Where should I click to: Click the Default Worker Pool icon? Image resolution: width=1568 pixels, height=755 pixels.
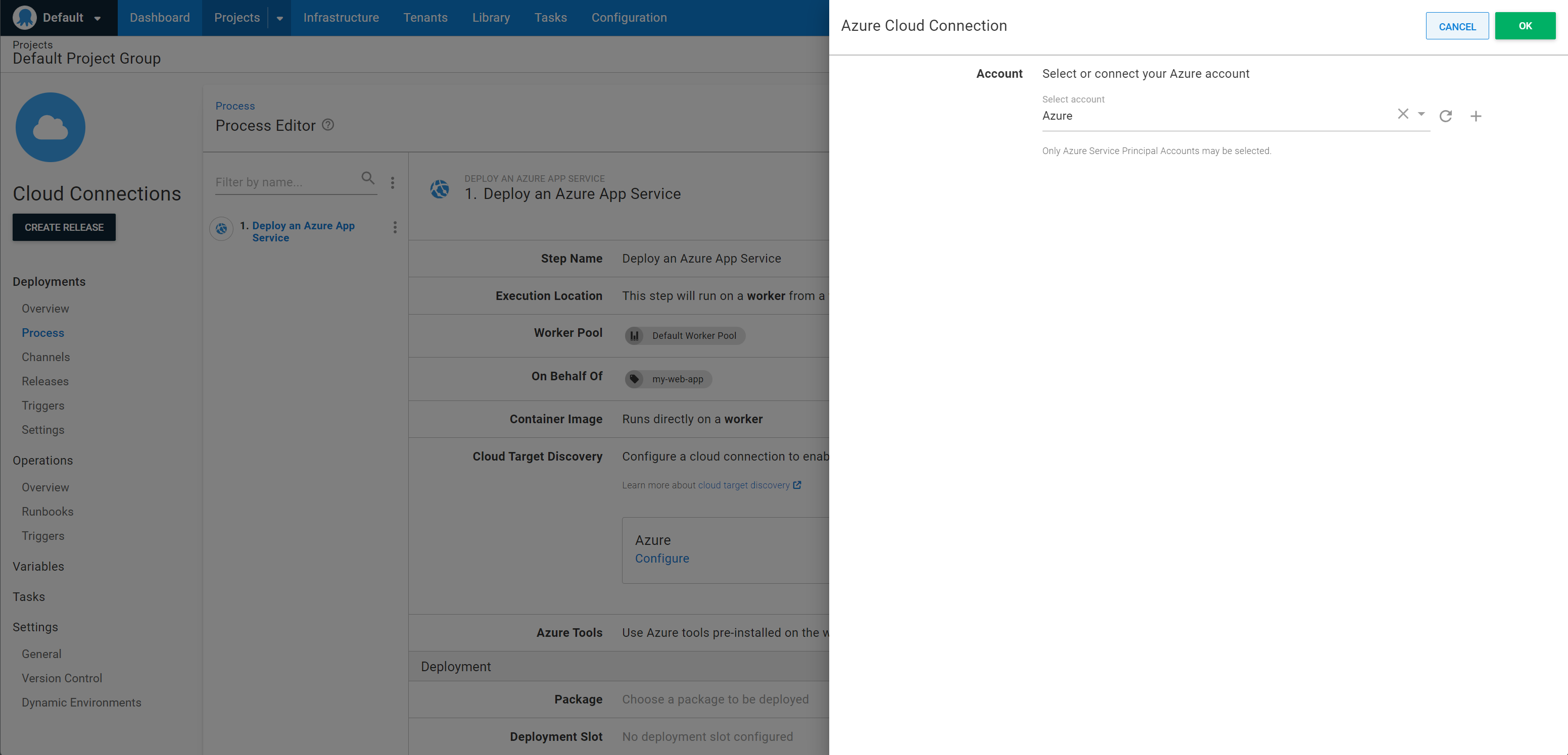click(634, 335)
